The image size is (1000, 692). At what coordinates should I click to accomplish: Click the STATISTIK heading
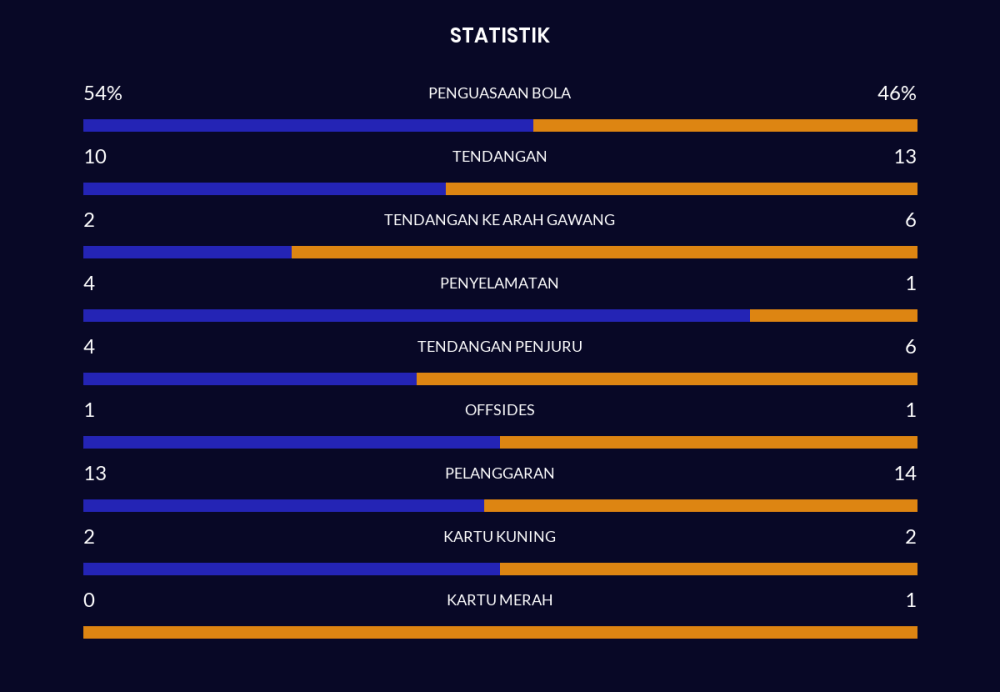(499, 36)
